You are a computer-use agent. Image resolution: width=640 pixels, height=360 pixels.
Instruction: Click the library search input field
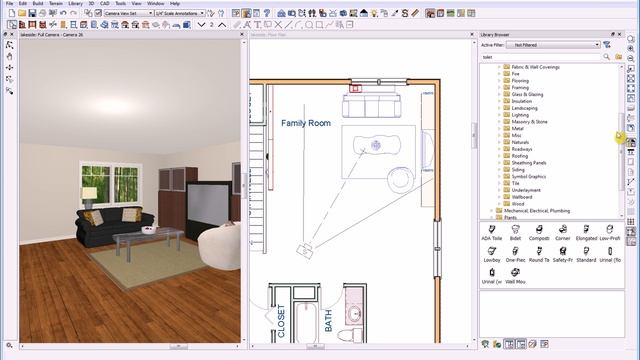[x=540, y=57]
